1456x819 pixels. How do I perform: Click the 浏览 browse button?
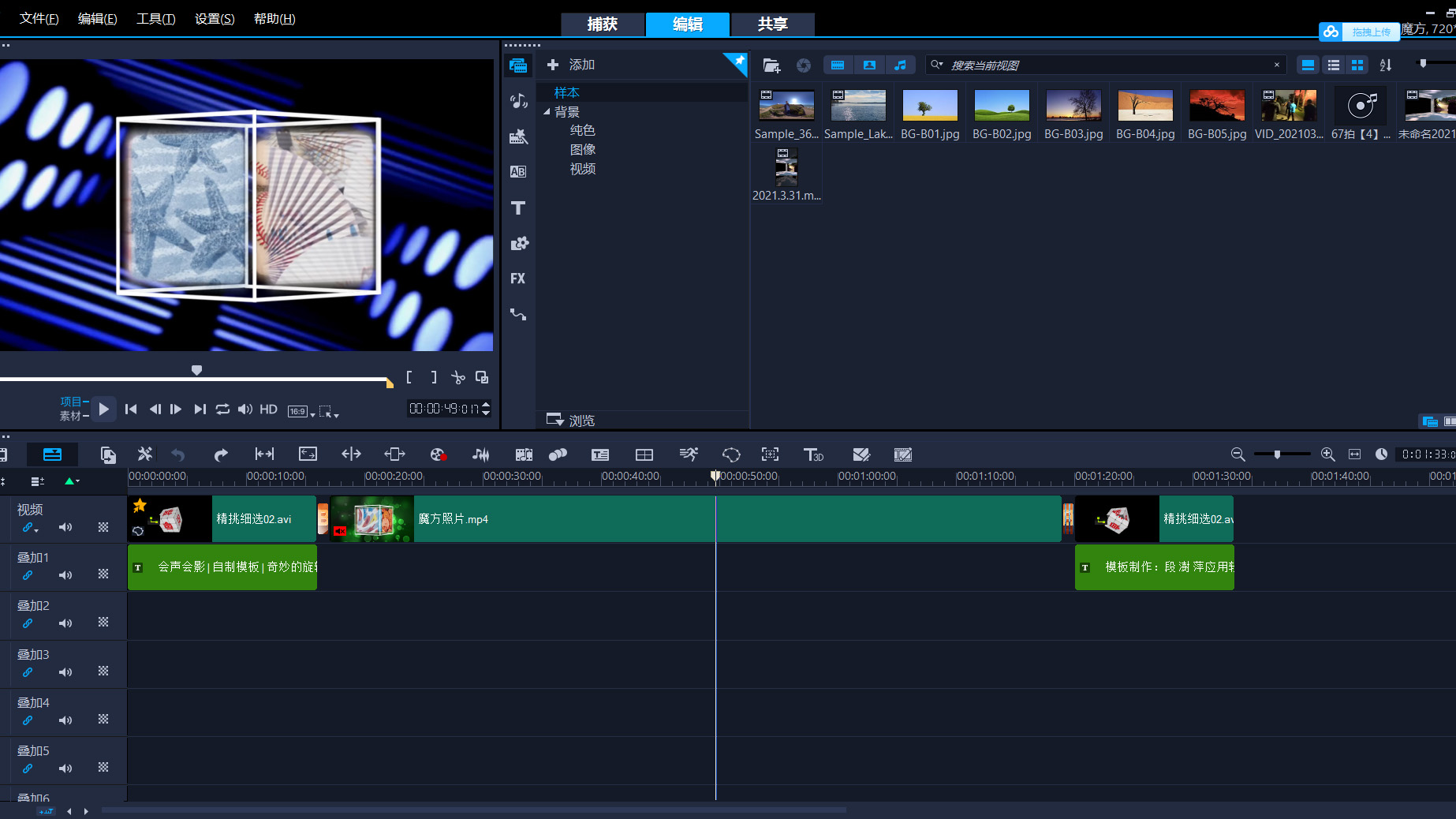tap(571, 420)
